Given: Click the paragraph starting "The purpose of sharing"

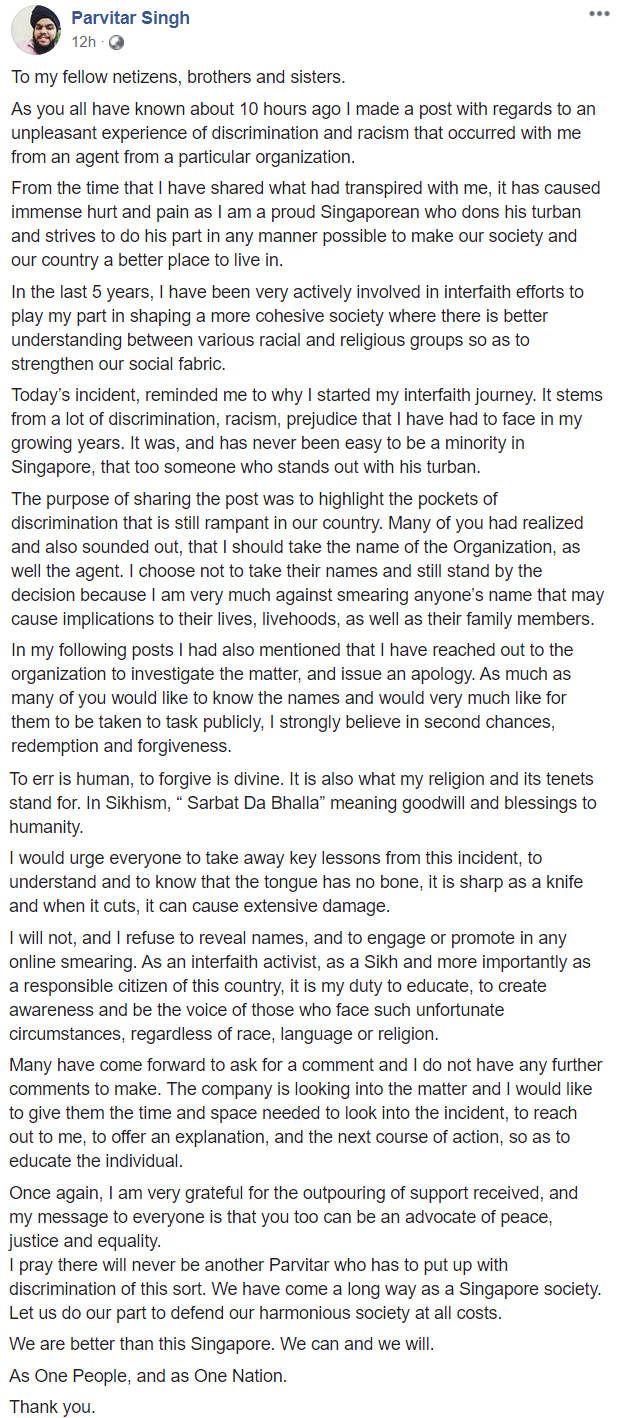Looking at the screenshot, I should (x=300, y=558).
